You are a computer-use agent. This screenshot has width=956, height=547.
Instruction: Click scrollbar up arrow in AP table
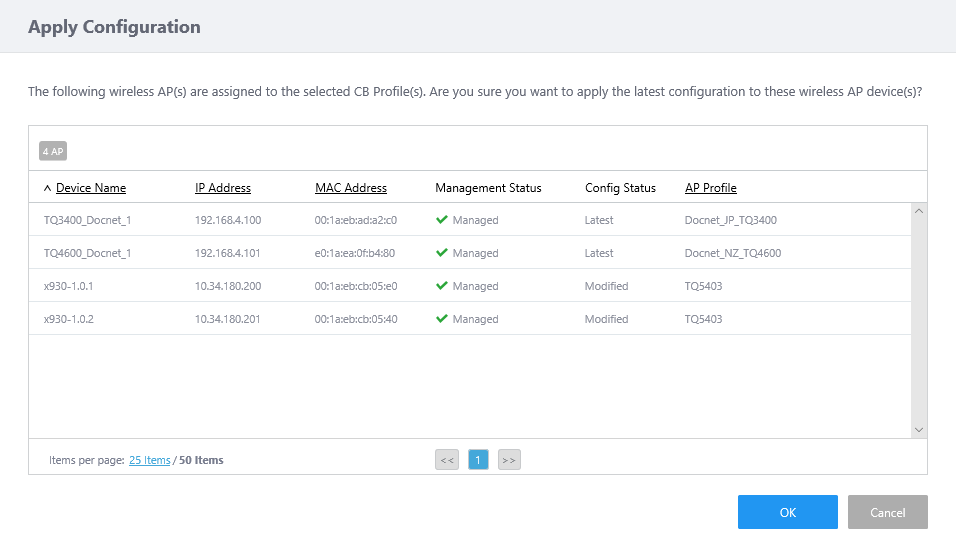coord(919,211)
